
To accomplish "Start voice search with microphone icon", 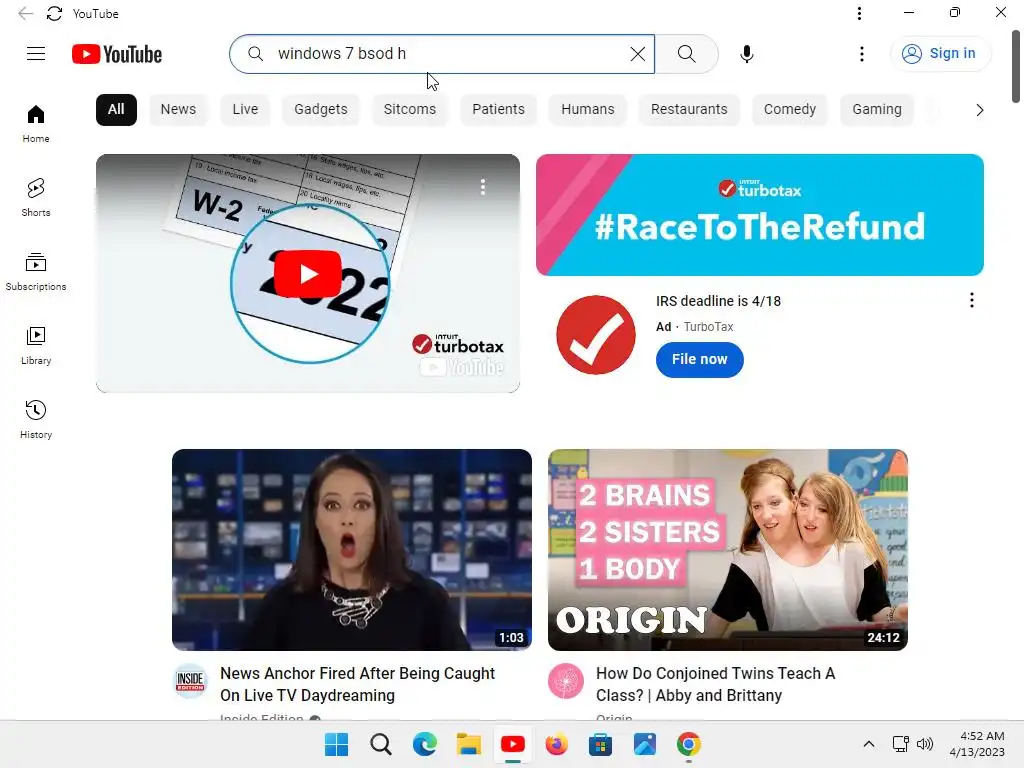I will pos(746,54).
